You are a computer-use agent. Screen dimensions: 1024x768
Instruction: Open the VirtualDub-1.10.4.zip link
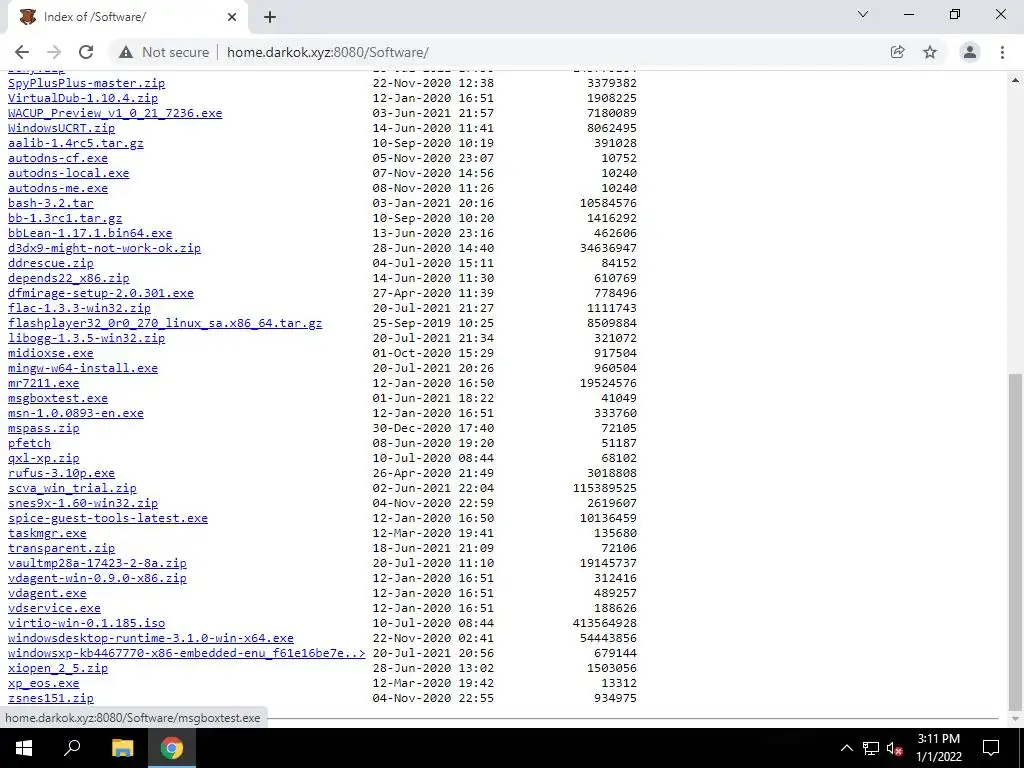(x=83, y=98)
